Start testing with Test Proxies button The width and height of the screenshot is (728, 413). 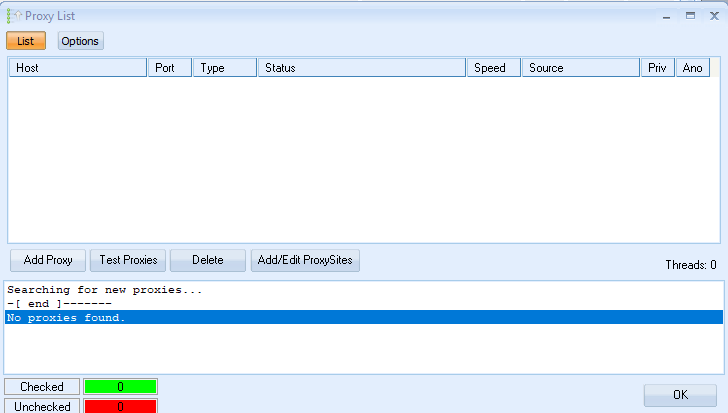coord(128,260)
